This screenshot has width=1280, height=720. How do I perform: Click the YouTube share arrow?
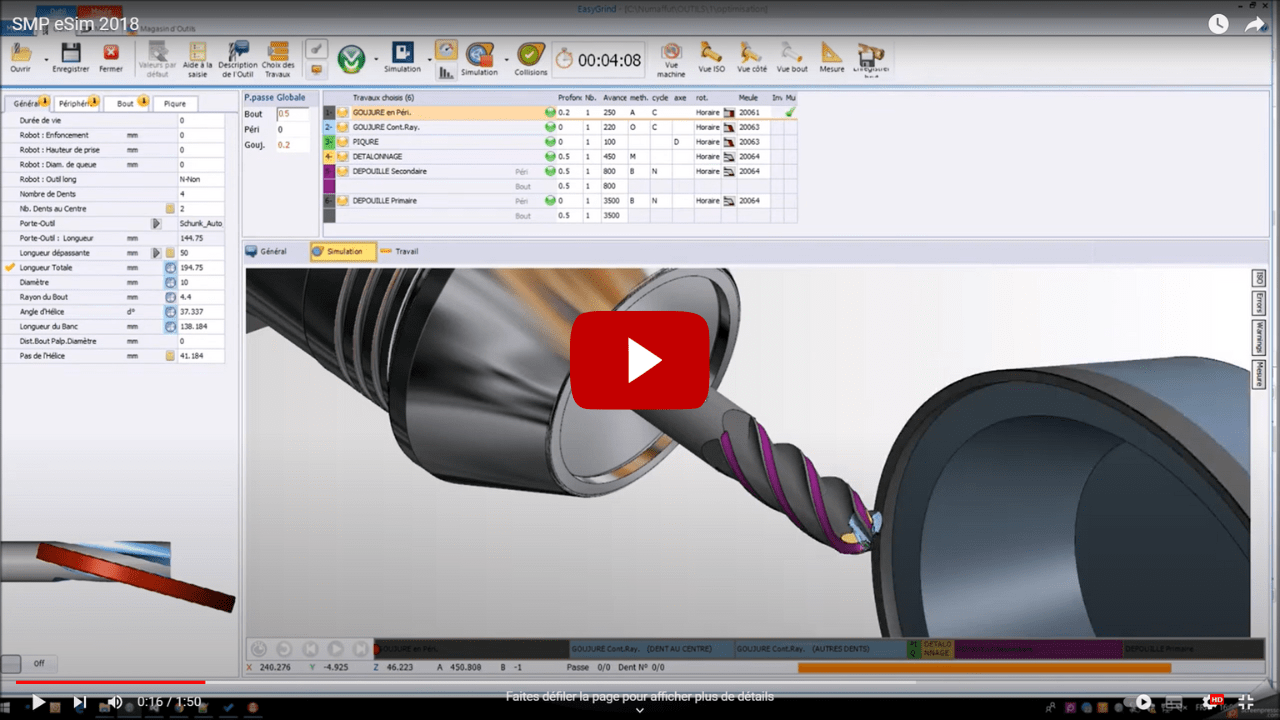[x=1255, y=24]
